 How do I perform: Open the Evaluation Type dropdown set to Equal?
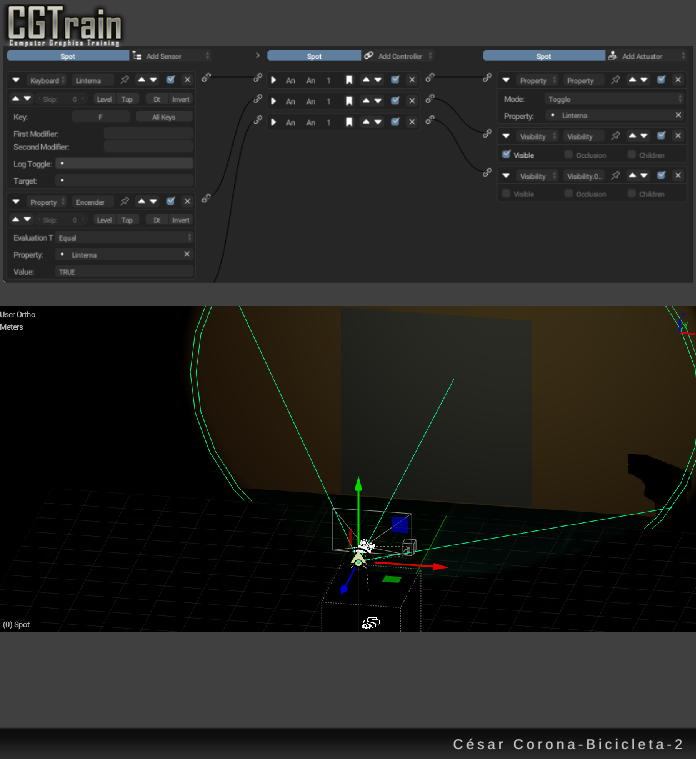(124, 238)
